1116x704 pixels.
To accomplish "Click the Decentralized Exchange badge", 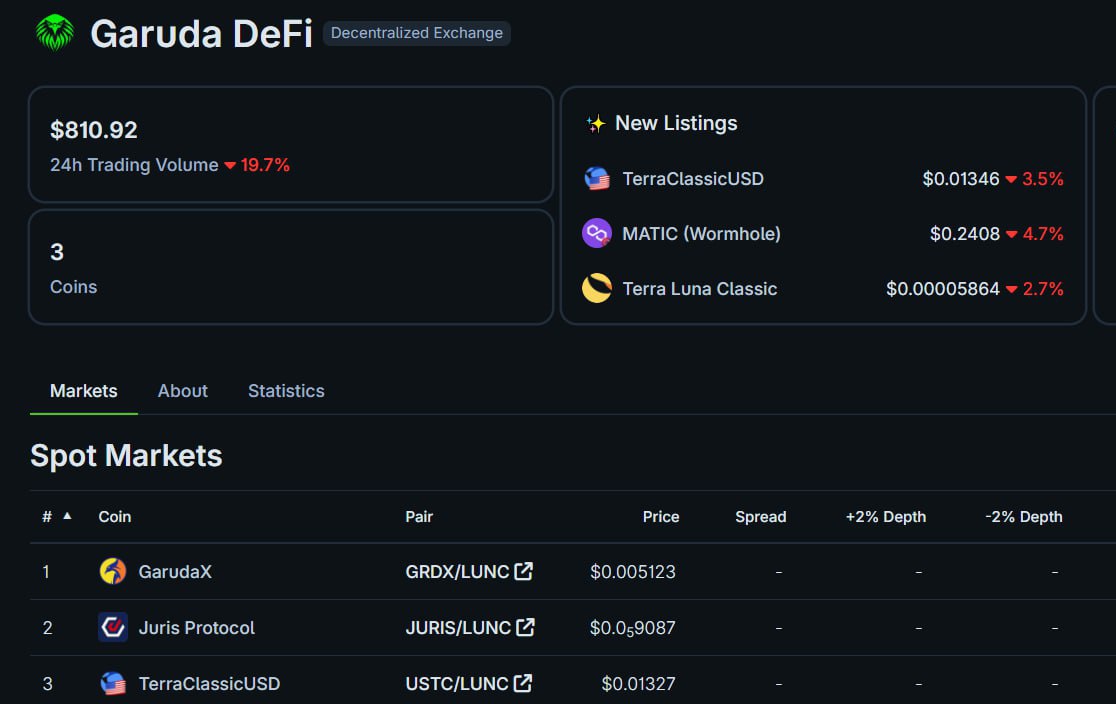I will (416, 33).
